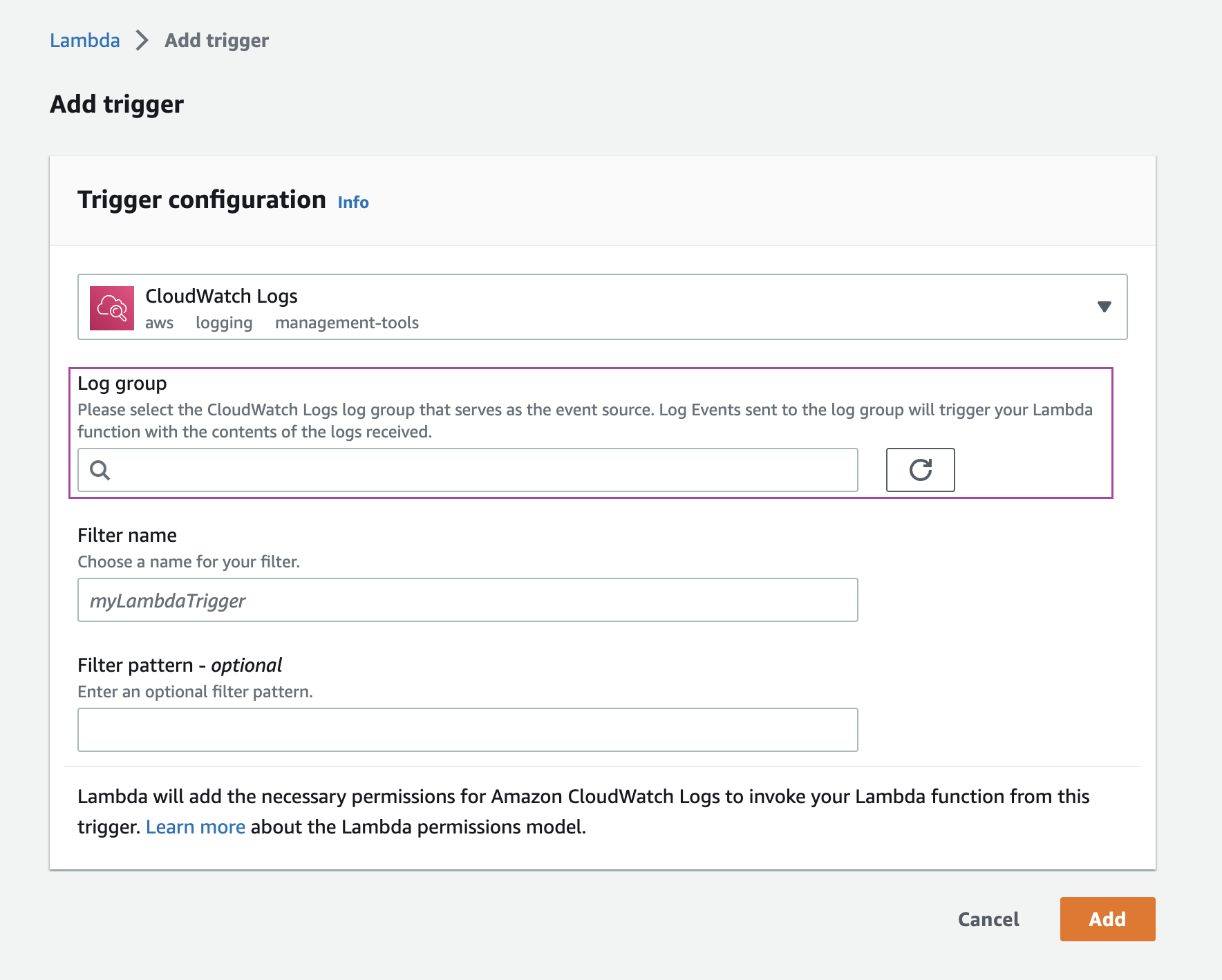Click the search magnifier in the log group field
The image size is (1222, 980).
click(101, 471)
